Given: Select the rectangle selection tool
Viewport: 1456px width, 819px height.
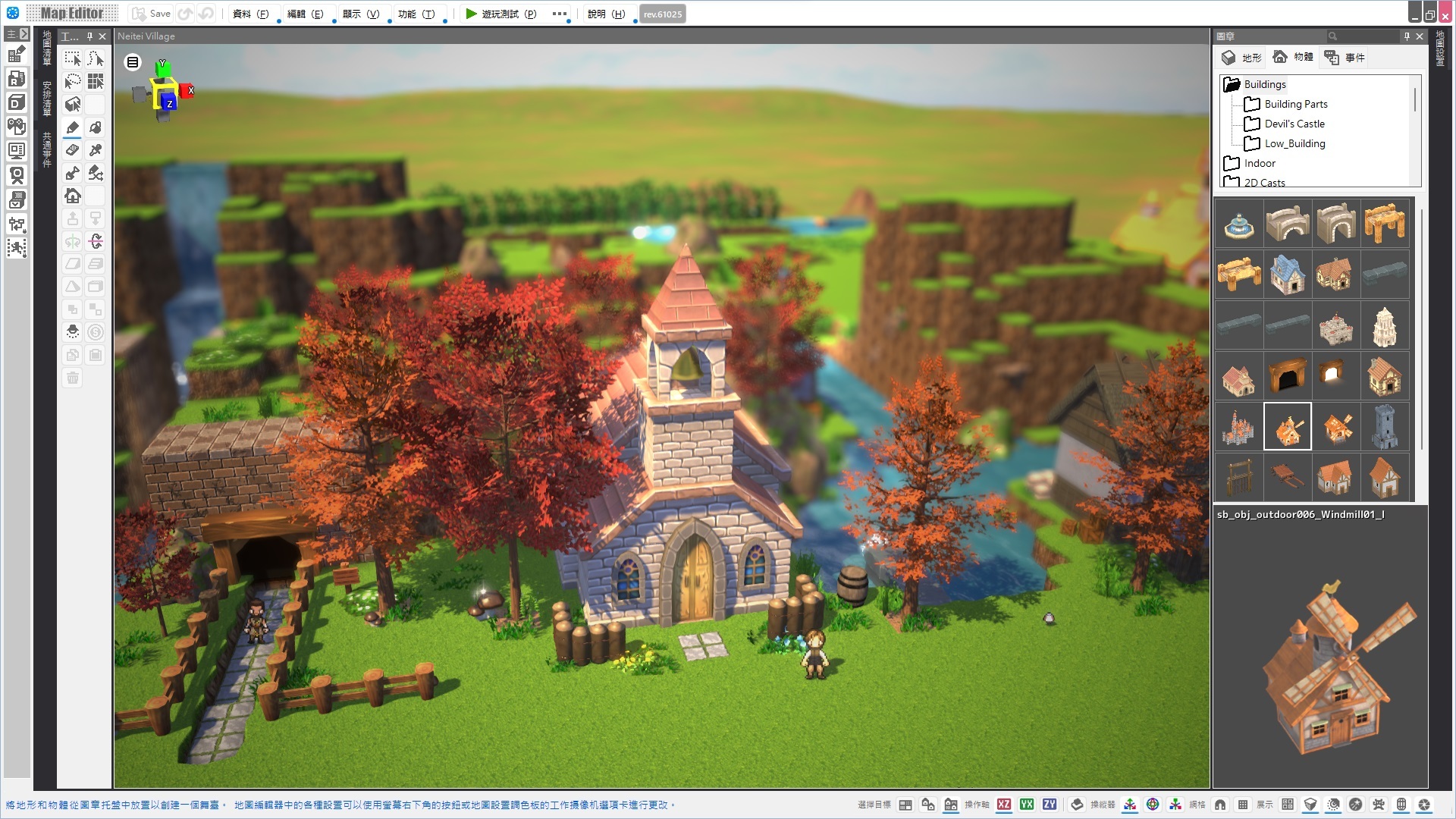Looking at the screenshot, I should [x=73, y=58].
